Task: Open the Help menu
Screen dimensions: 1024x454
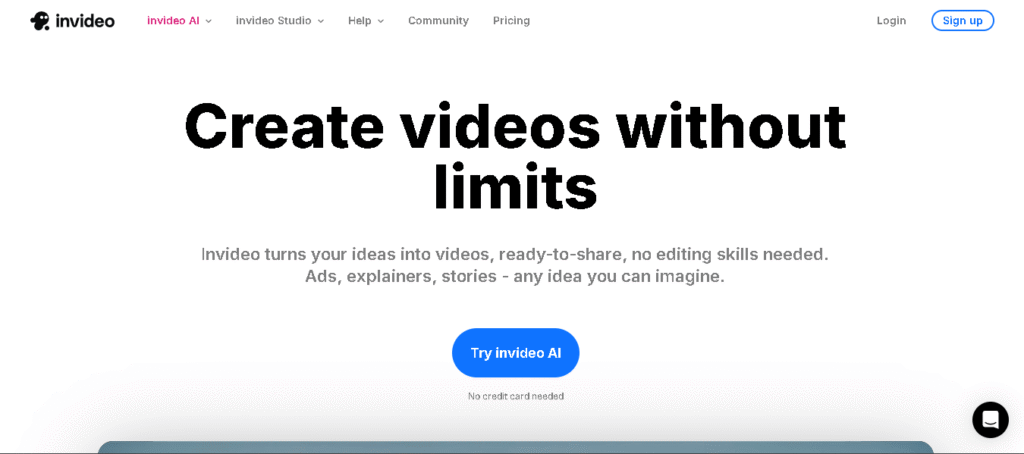Action: tap(359, 21)
